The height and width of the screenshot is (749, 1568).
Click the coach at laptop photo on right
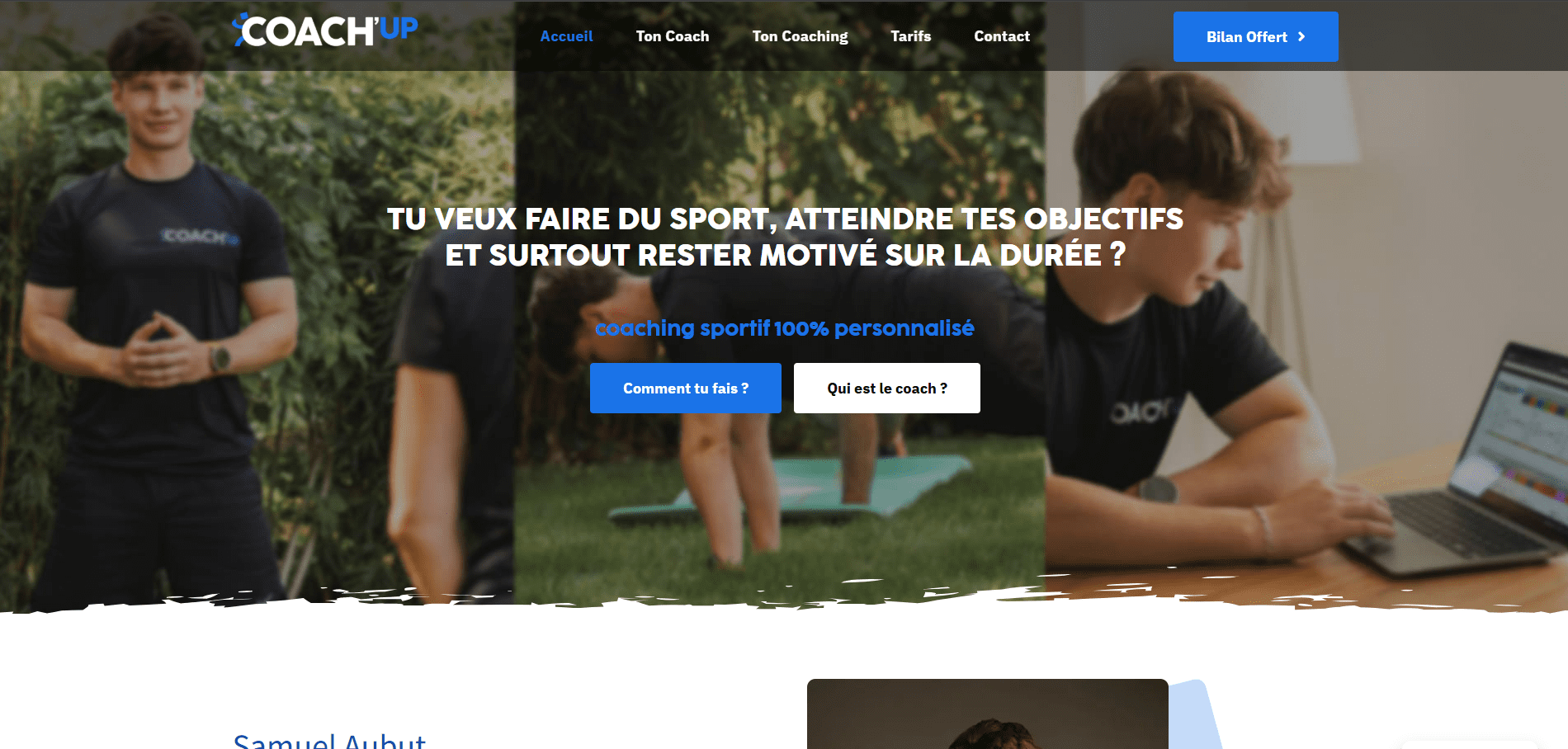[x=1306, y=330]
